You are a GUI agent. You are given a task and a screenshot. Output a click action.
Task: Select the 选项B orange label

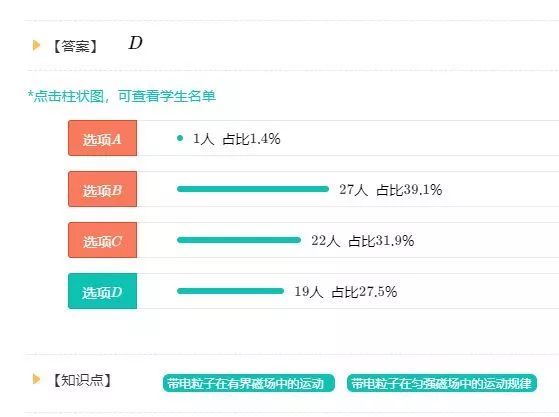(x=102, y=189)
